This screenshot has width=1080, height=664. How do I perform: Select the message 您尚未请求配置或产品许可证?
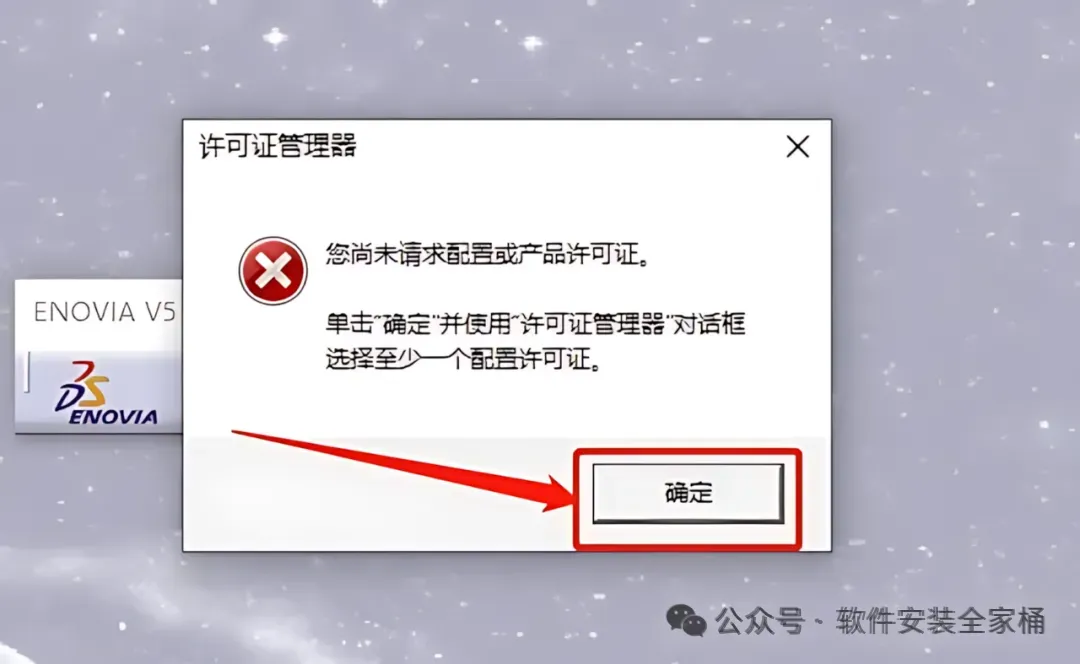pos(488,254)
